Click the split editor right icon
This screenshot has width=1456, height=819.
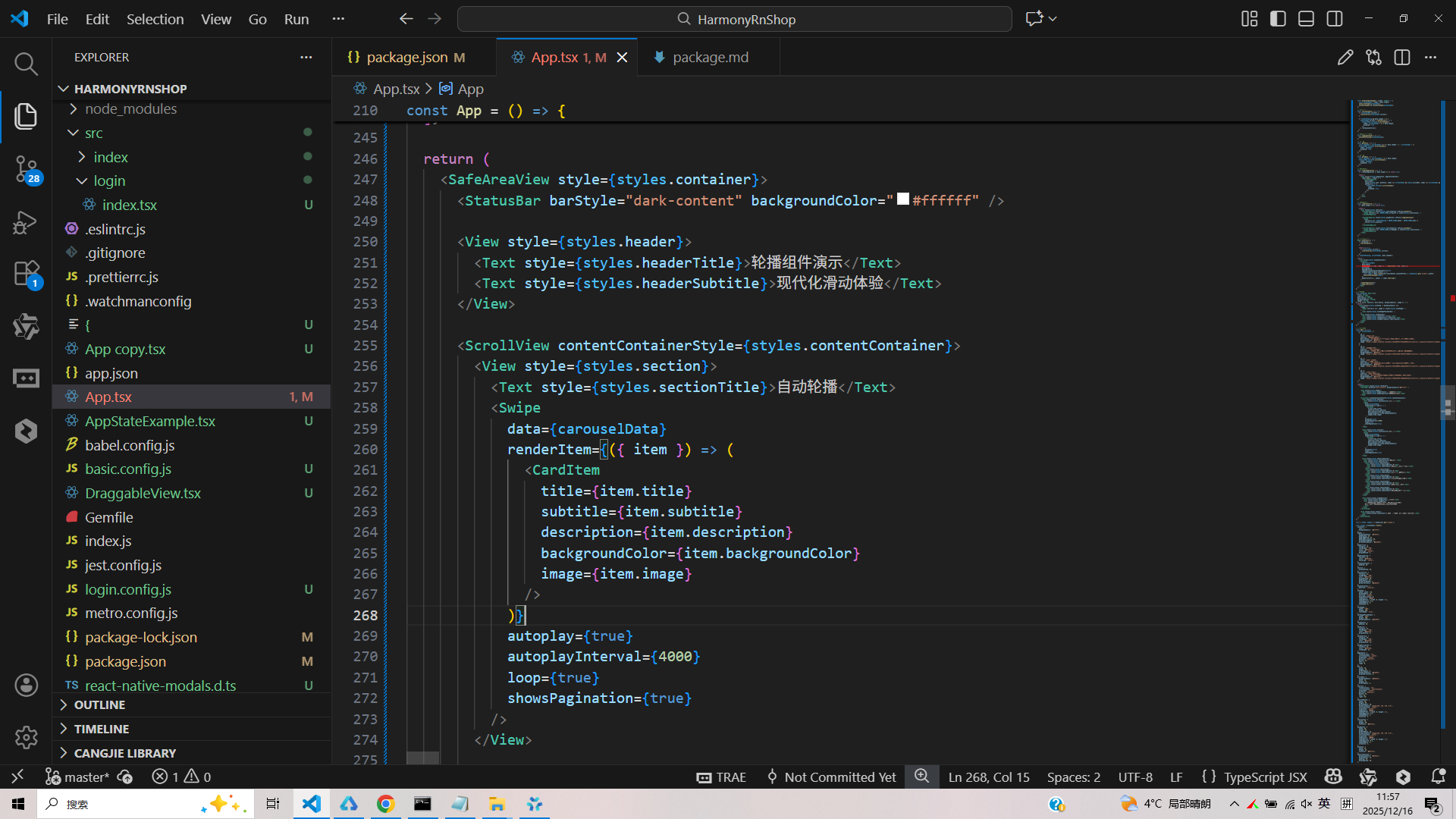(x=1402, y=58)
